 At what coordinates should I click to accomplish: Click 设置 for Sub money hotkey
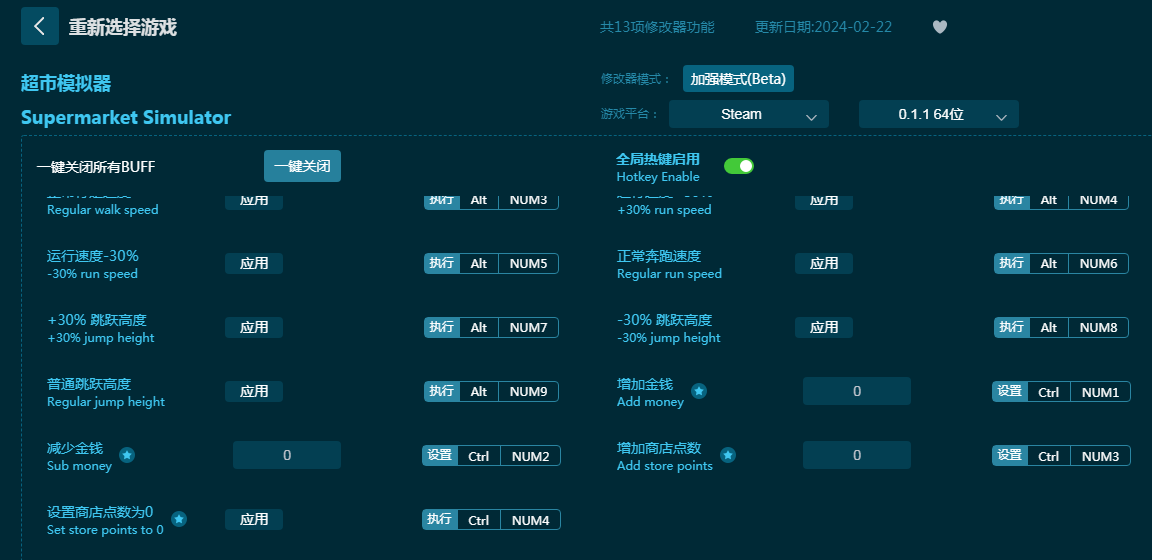click(x=439, y=456)
